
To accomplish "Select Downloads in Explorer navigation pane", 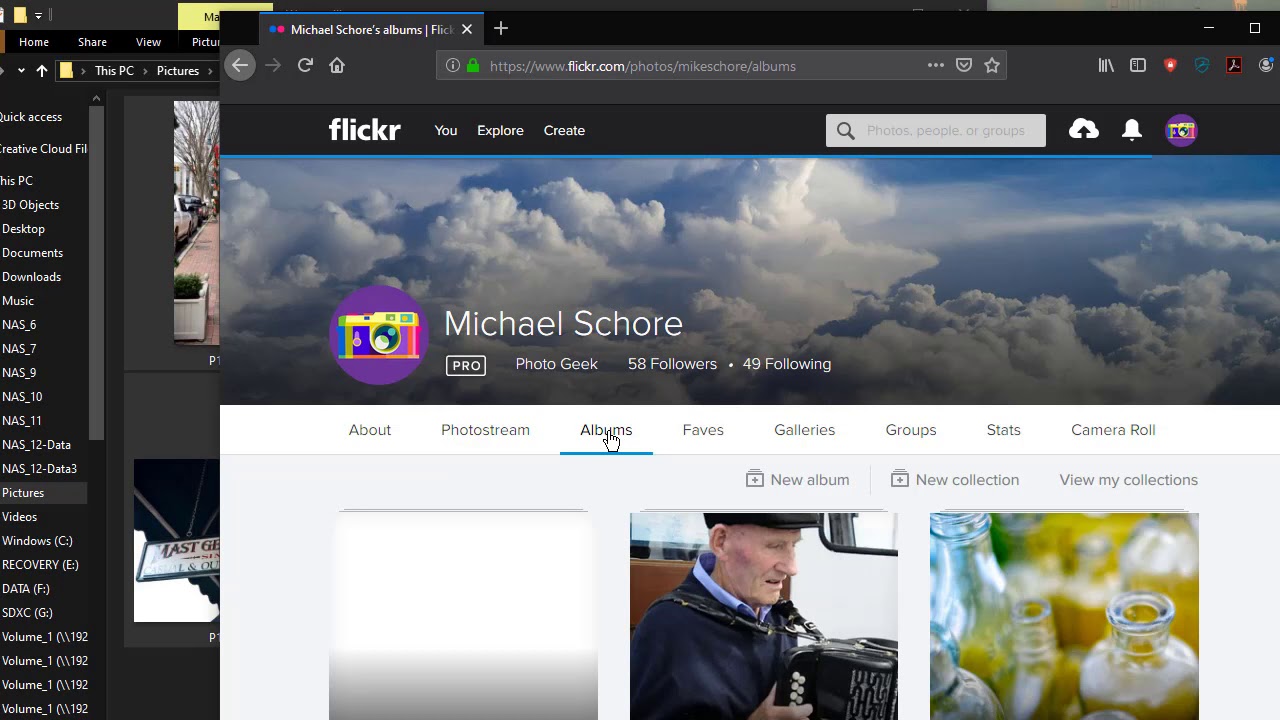I will point(31,277).
